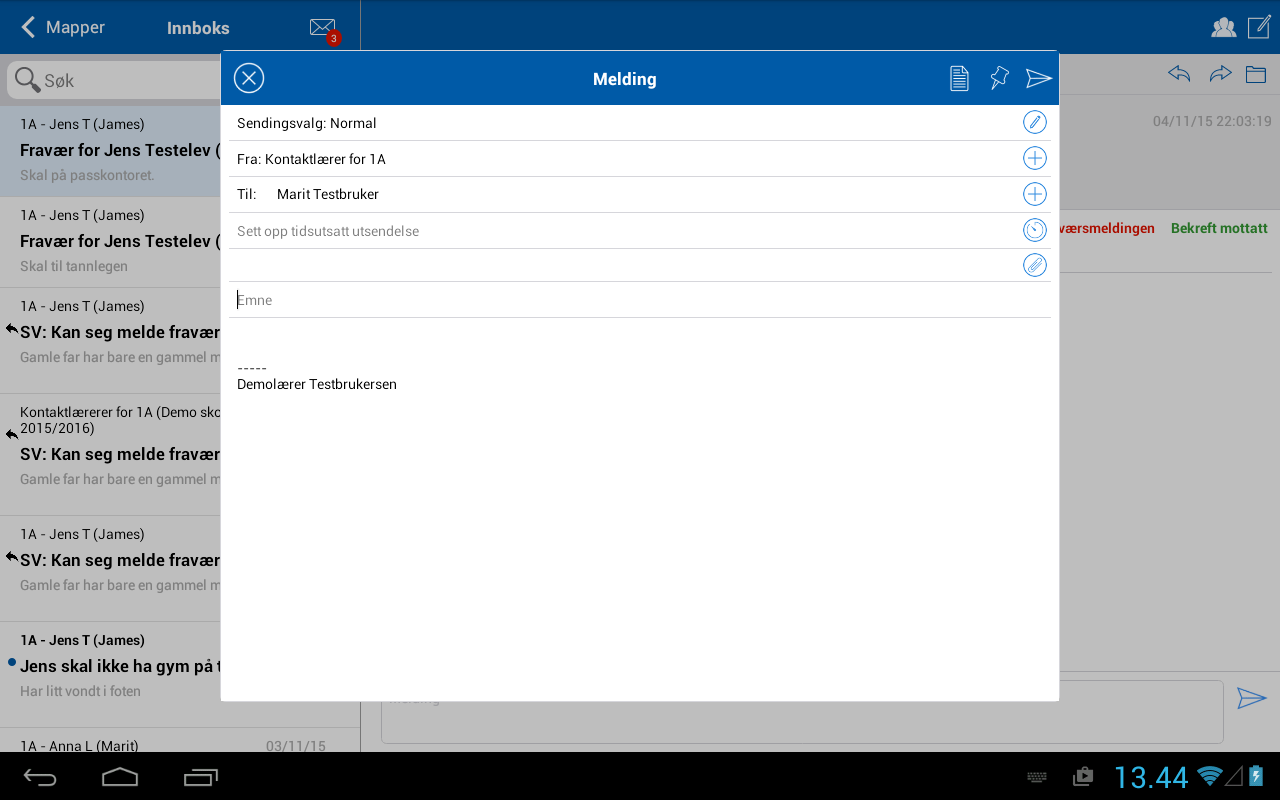Click the Innboks title
This screenshot has width=1280, height=800.
tap(198, 28)
